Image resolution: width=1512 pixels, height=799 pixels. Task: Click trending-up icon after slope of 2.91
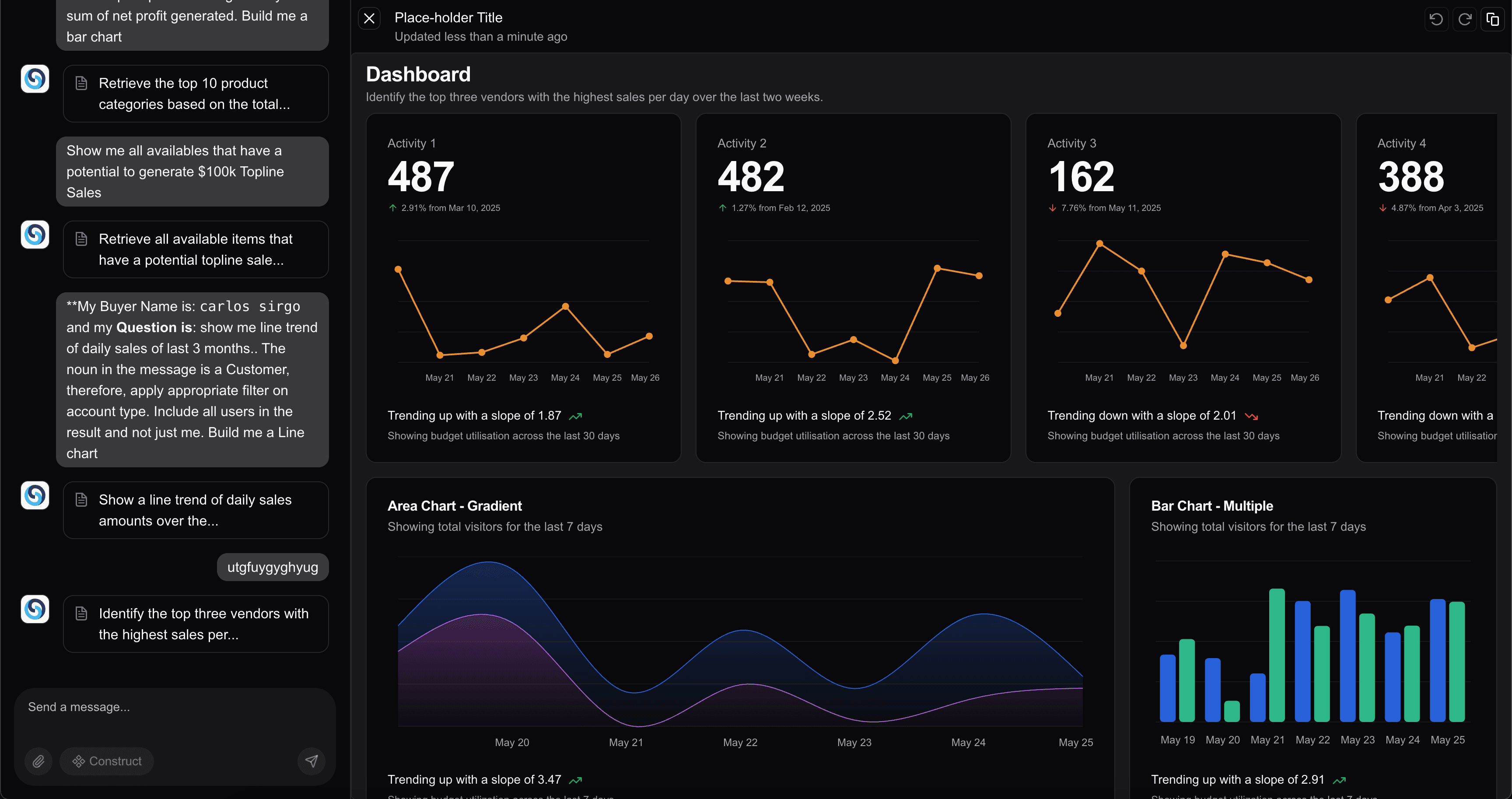1339,780
